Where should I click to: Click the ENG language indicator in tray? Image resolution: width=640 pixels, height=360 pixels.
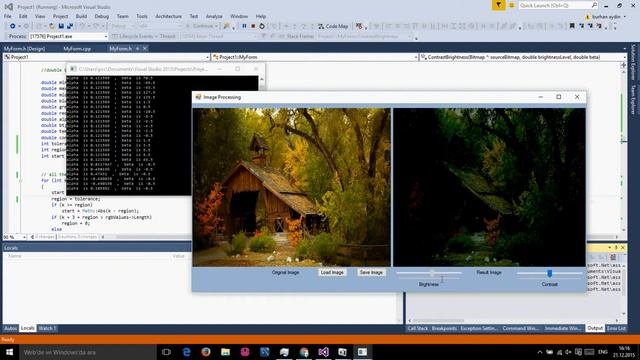(602, 352)
